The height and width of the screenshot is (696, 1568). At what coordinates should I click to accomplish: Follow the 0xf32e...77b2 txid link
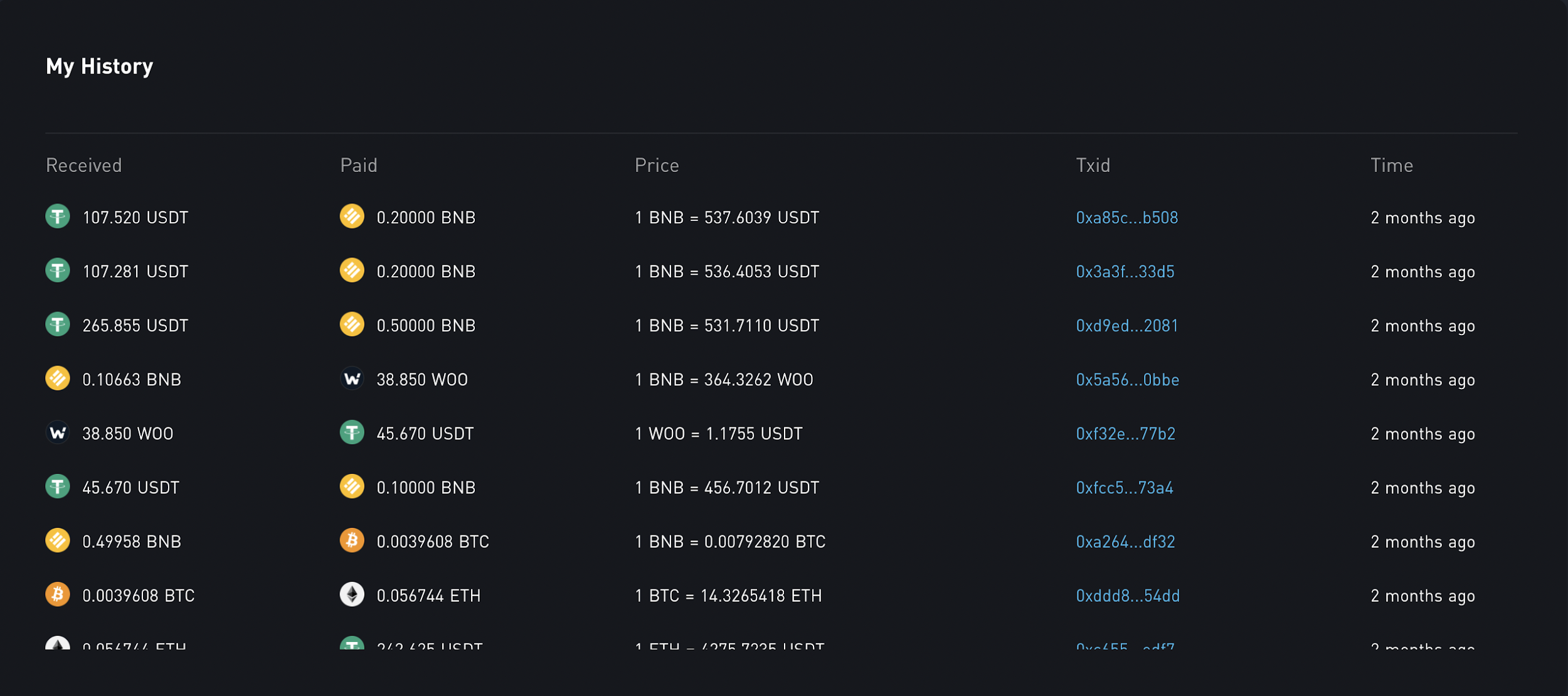coord(1126,434)
